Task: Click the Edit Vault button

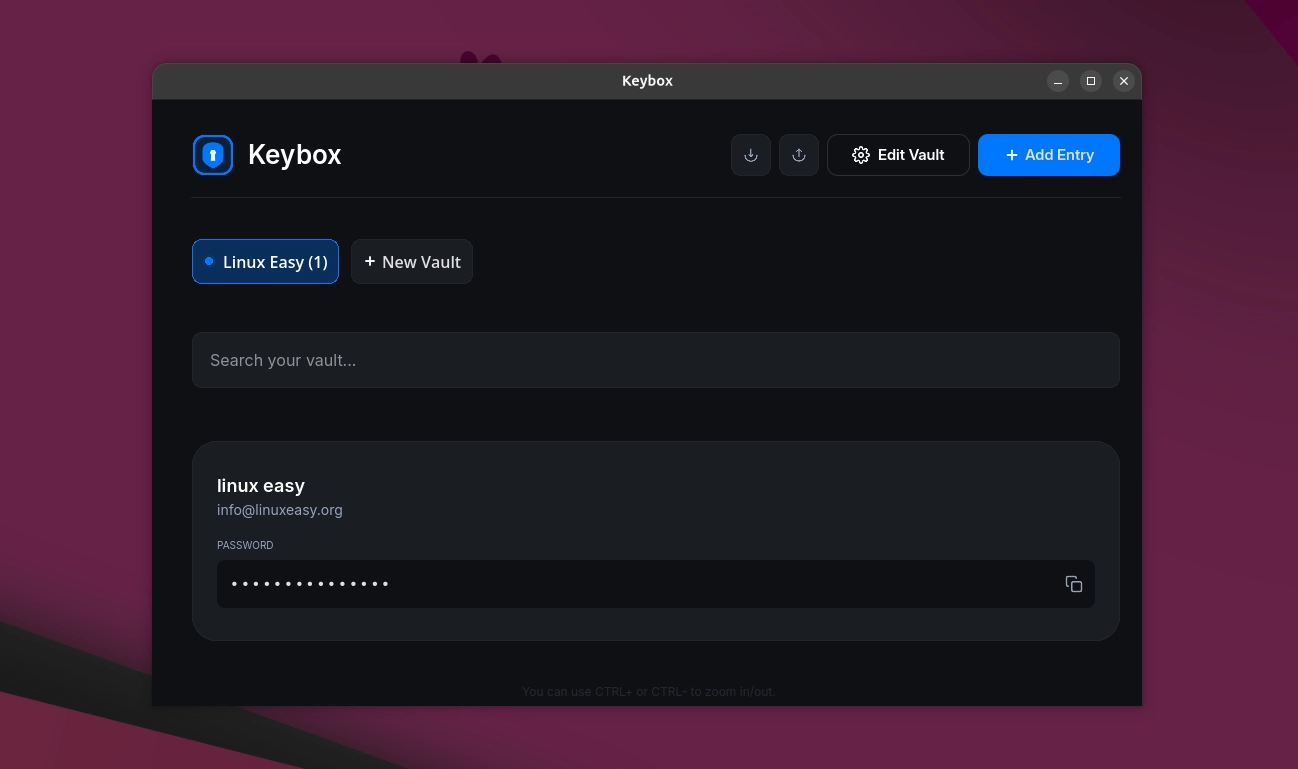Action: click(898, 155)
